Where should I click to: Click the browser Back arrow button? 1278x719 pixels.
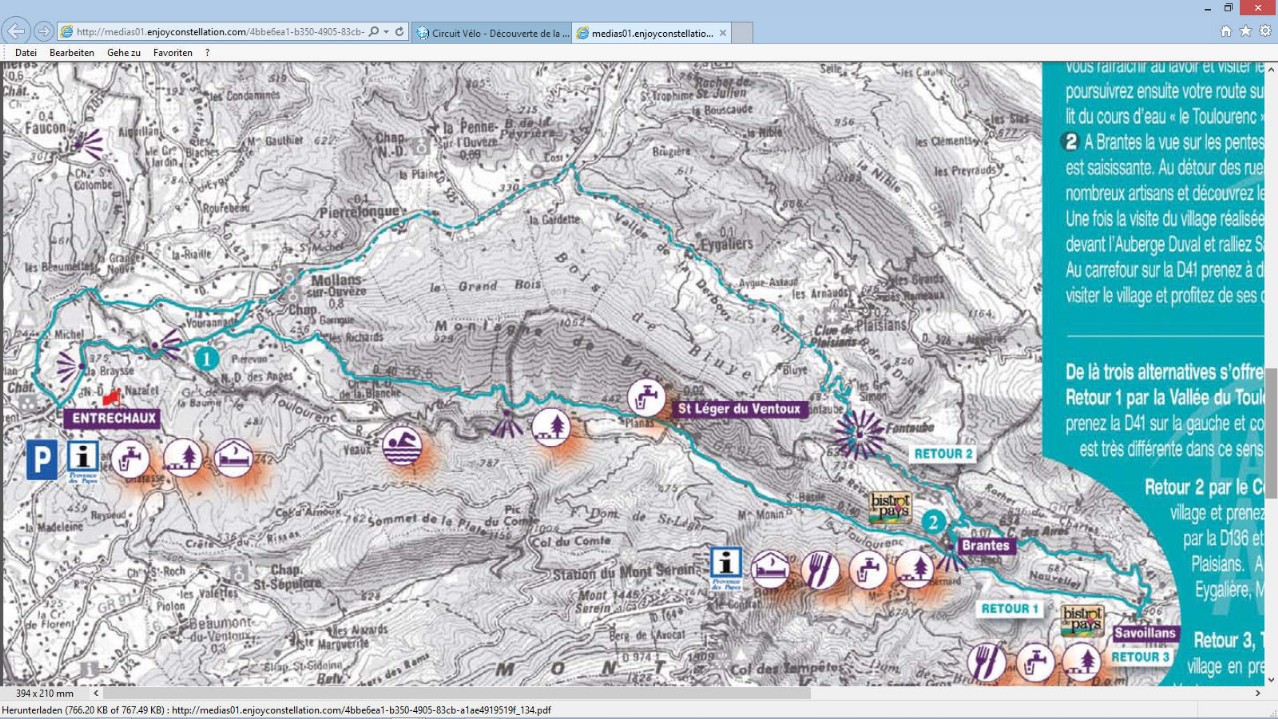point(16,31)
